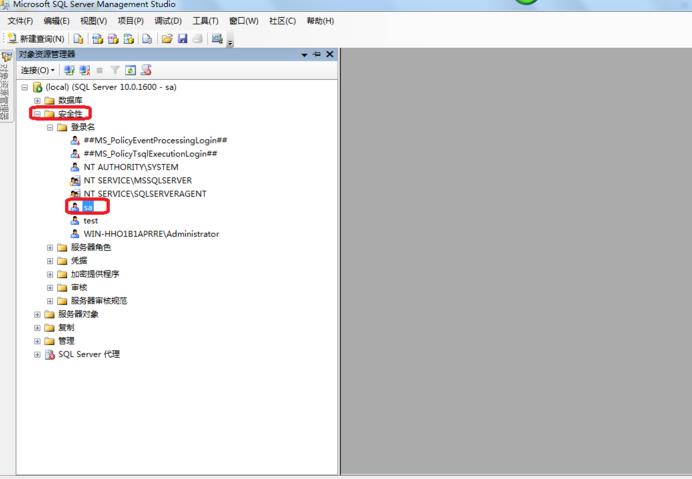Collapse the 安全性 node
Viewport: 692px width, 479px height.
[x=37, y=114]
